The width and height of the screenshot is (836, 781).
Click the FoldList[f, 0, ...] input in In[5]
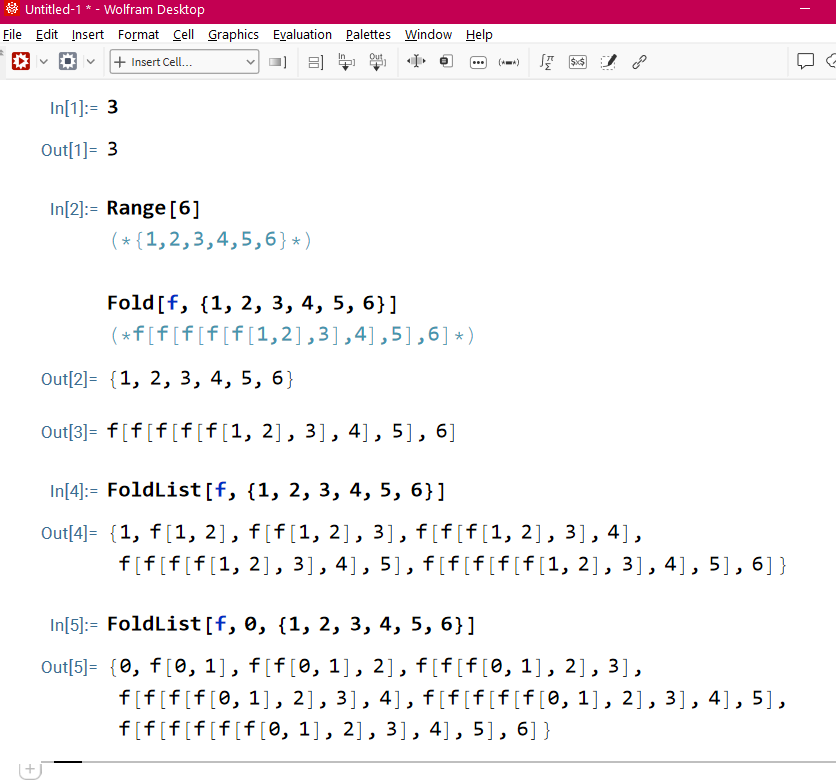[x=290, y=625]
